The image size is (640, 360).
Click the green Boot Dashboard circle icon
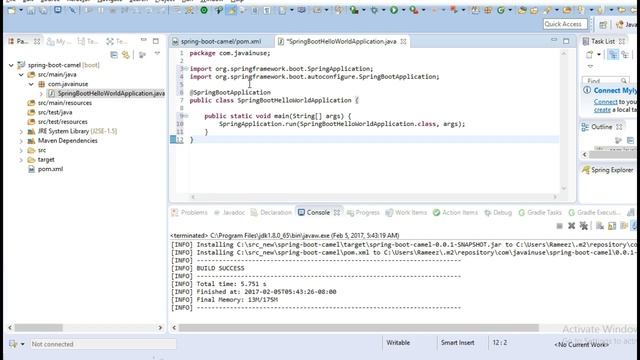(204, 10)
